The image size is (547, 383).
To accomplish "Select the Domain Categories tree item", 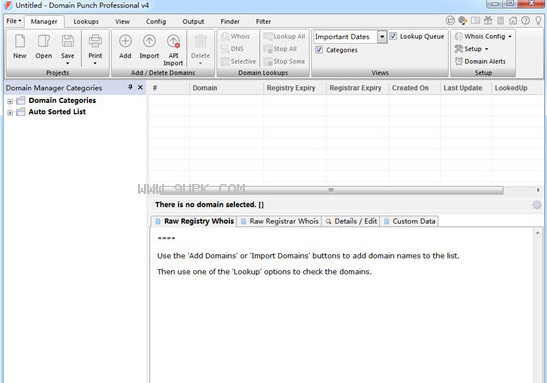I will 62,100.
